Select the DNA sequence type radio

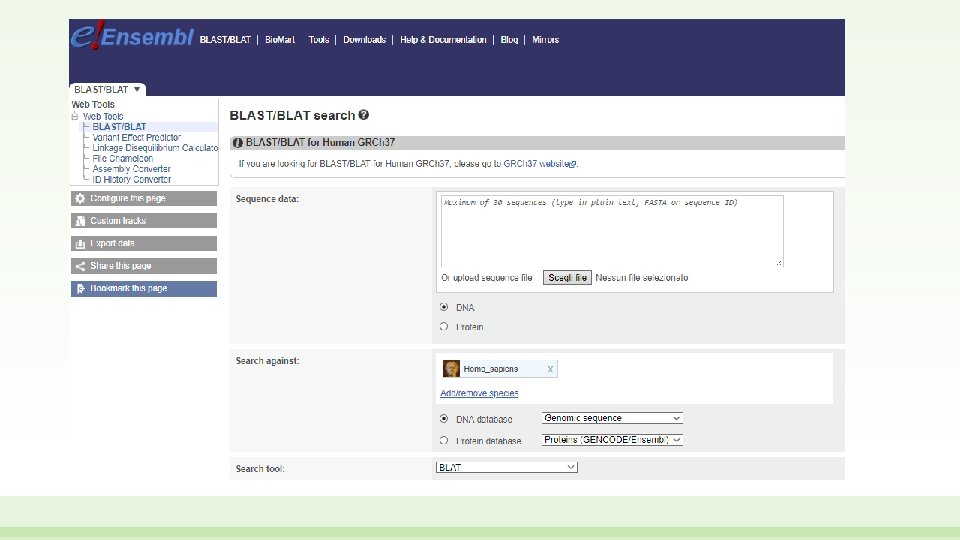pos(444,307)
